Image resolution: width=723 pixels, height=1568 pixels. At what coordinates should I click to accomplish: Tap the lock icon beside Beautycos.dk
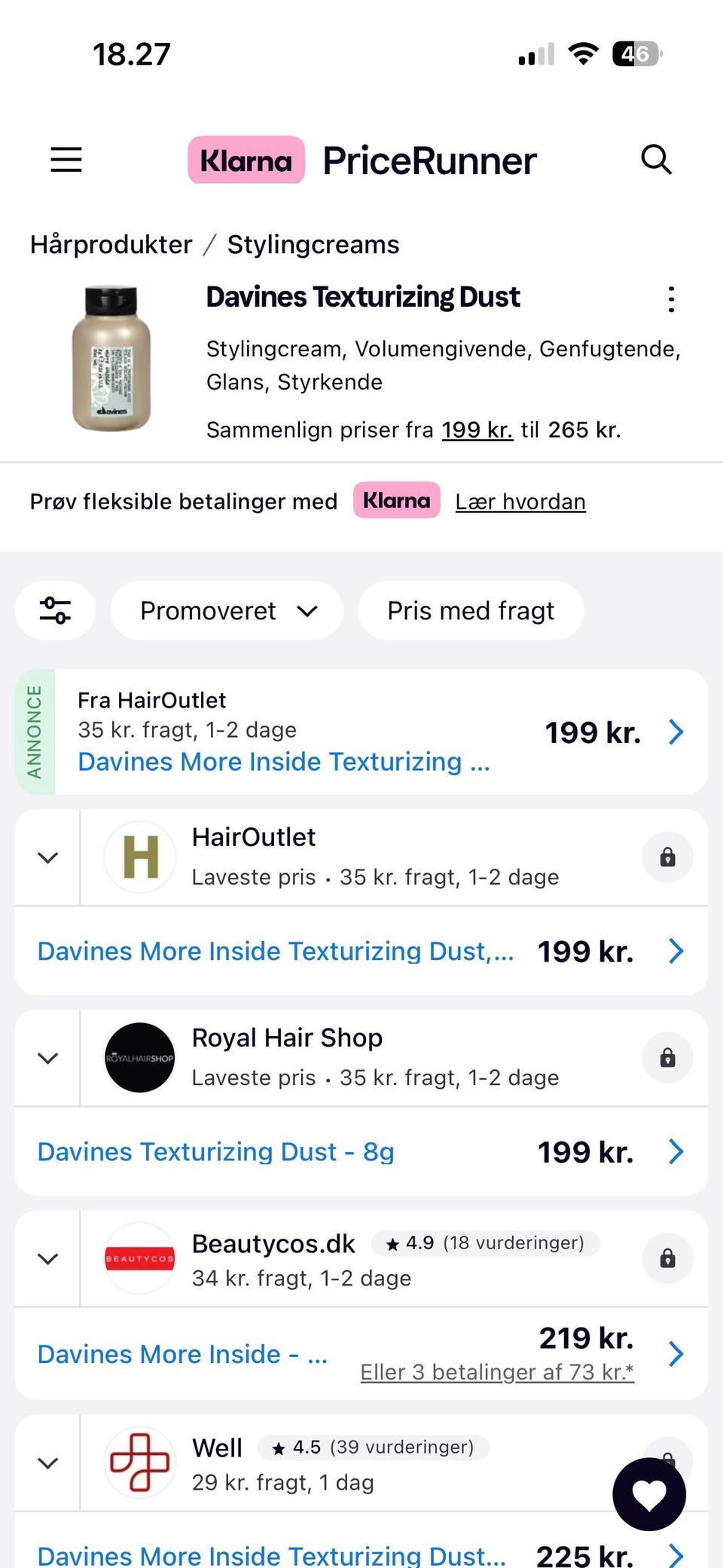pos(667,1258)
